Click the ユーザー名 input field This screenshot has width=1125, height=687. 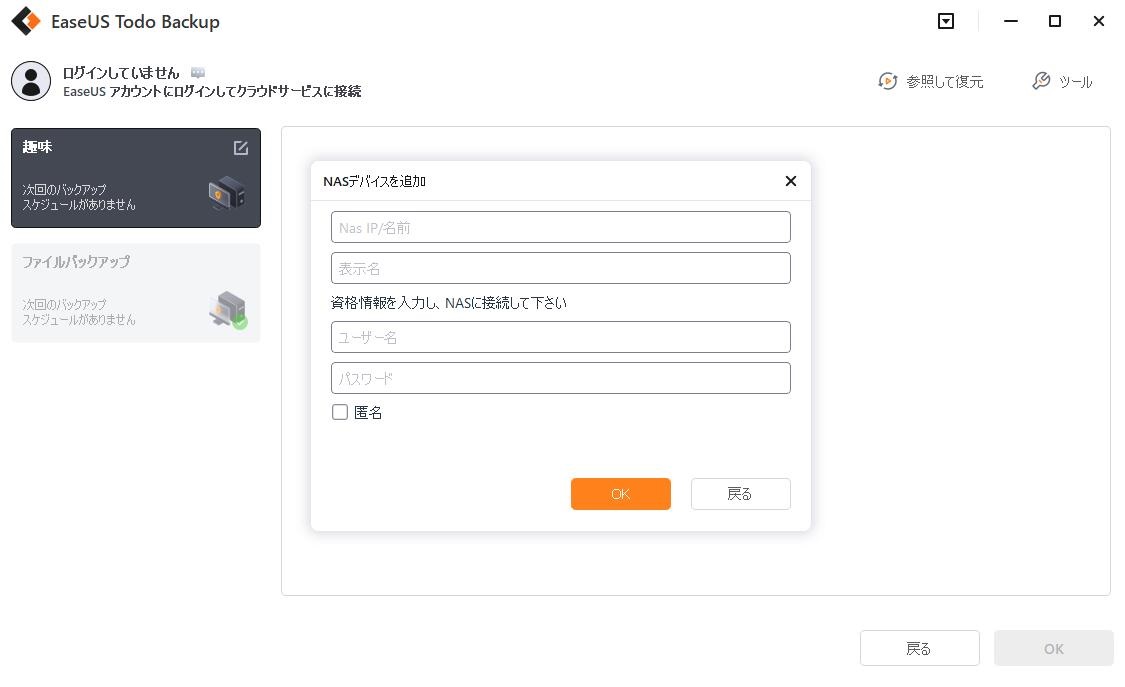560,337
